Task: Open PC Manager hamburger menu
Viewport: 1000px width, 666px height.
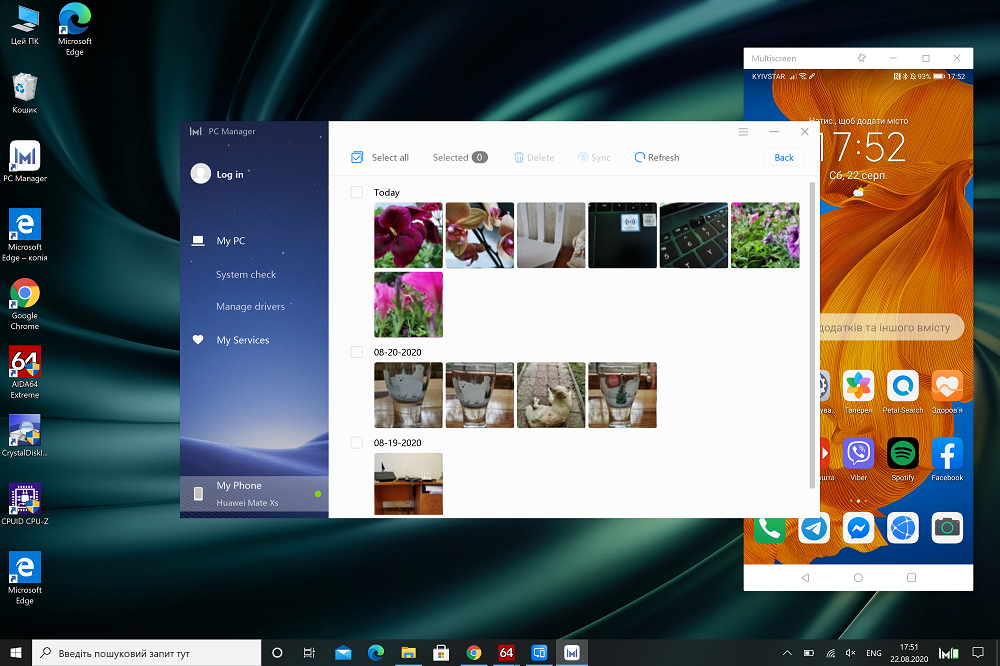Action: coord(743,131)
